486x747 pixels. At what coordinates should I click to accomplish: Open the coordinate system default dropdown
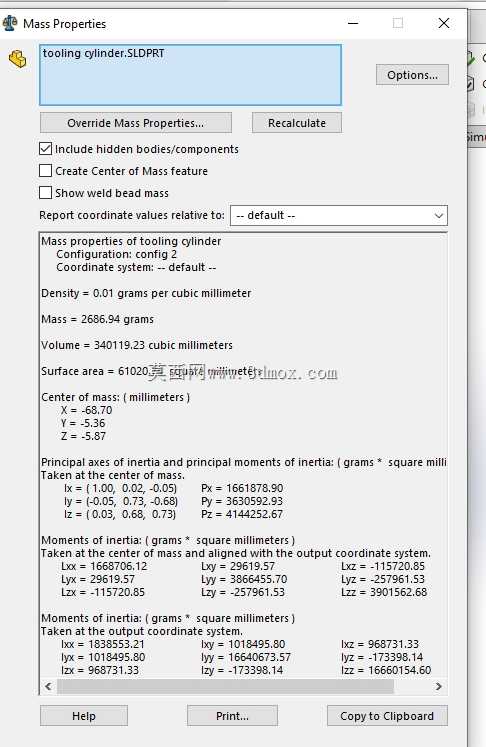(339, 215)
